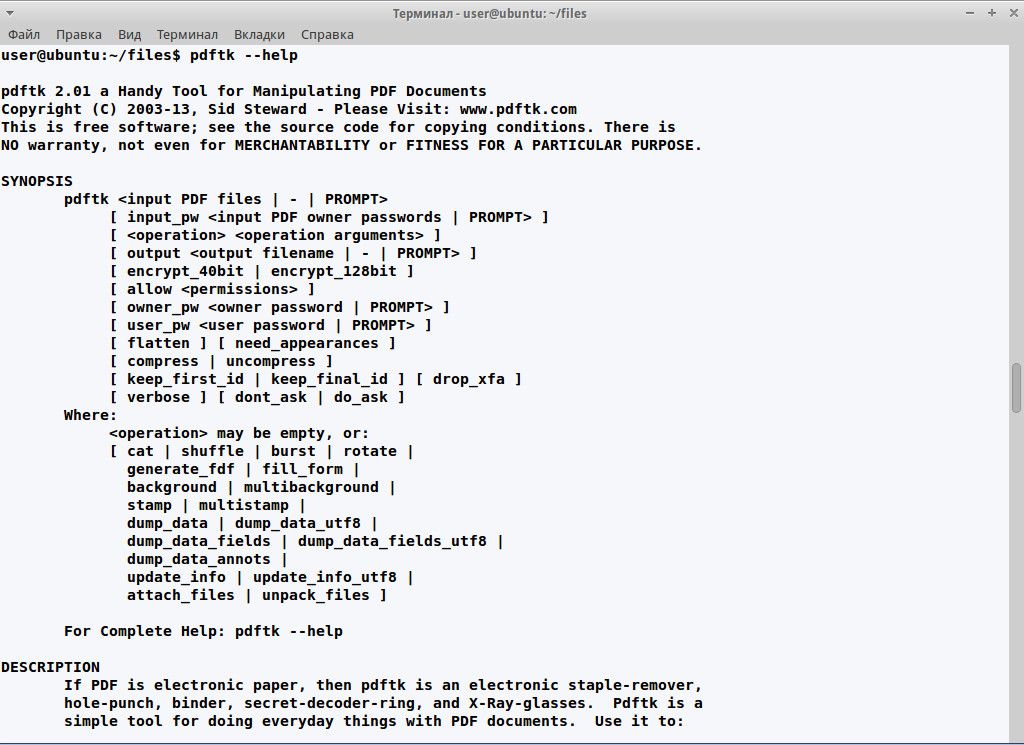Open the Файл menu
Image resolution: width=1024 pixels, height=745 pixels.
pyautogui.click(x=24, y=35)
